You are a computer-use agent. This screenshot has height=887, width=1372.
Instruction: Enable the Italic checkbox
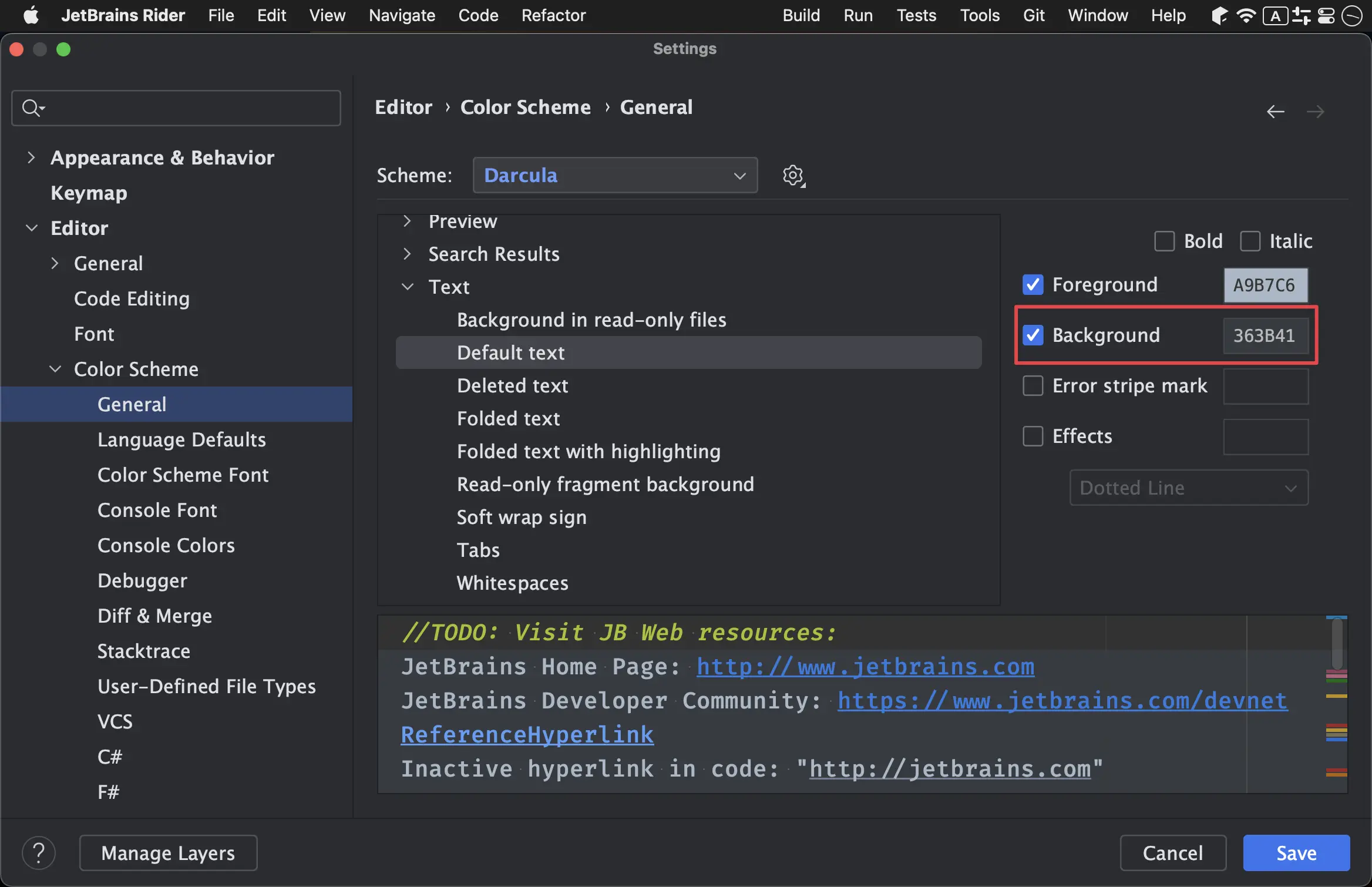coord(1250,241)
